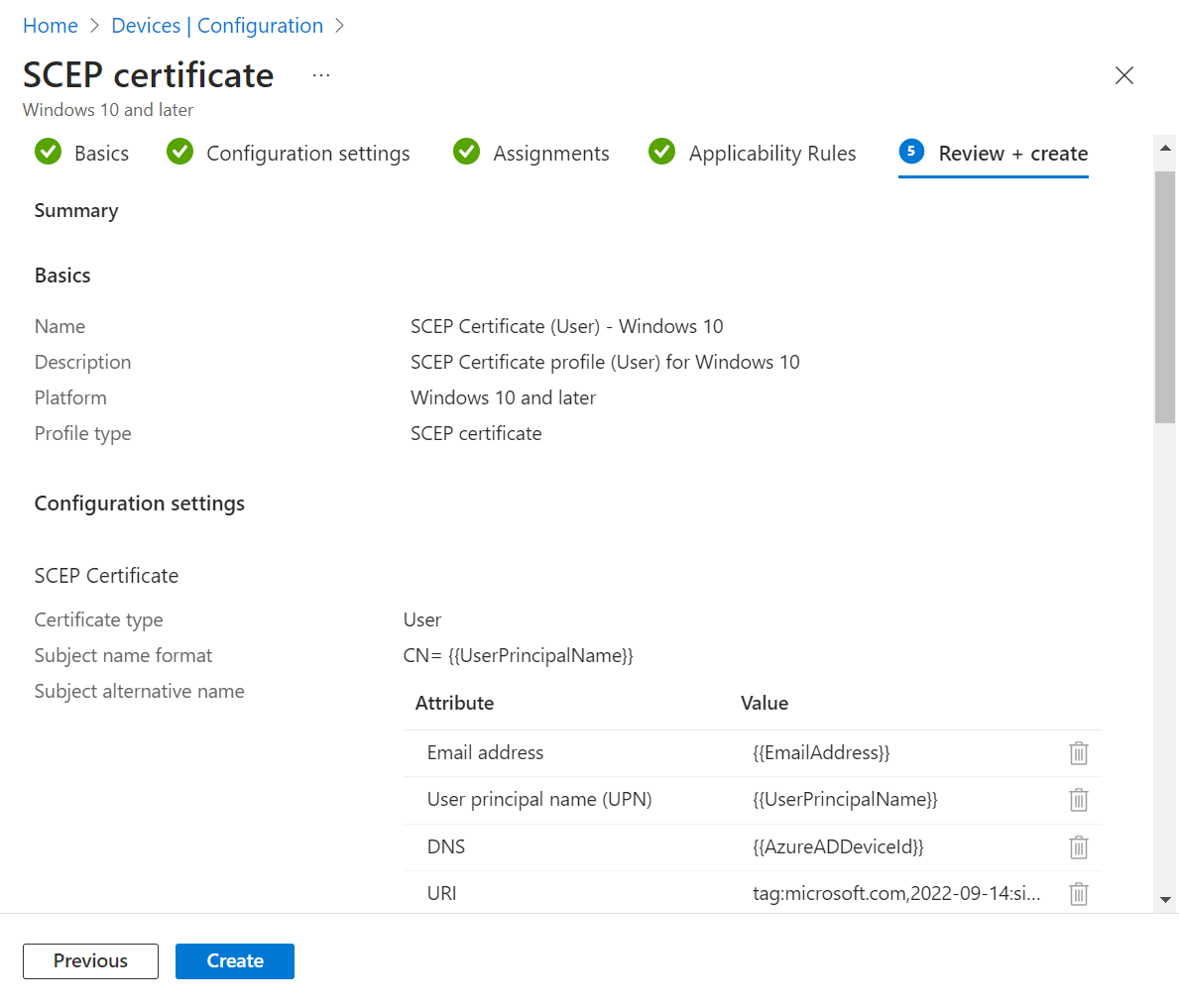Click the 'URI' attribute cell
Image resolution: width=1179 pixels, height=1008 pixels.
tap(441, 893)
